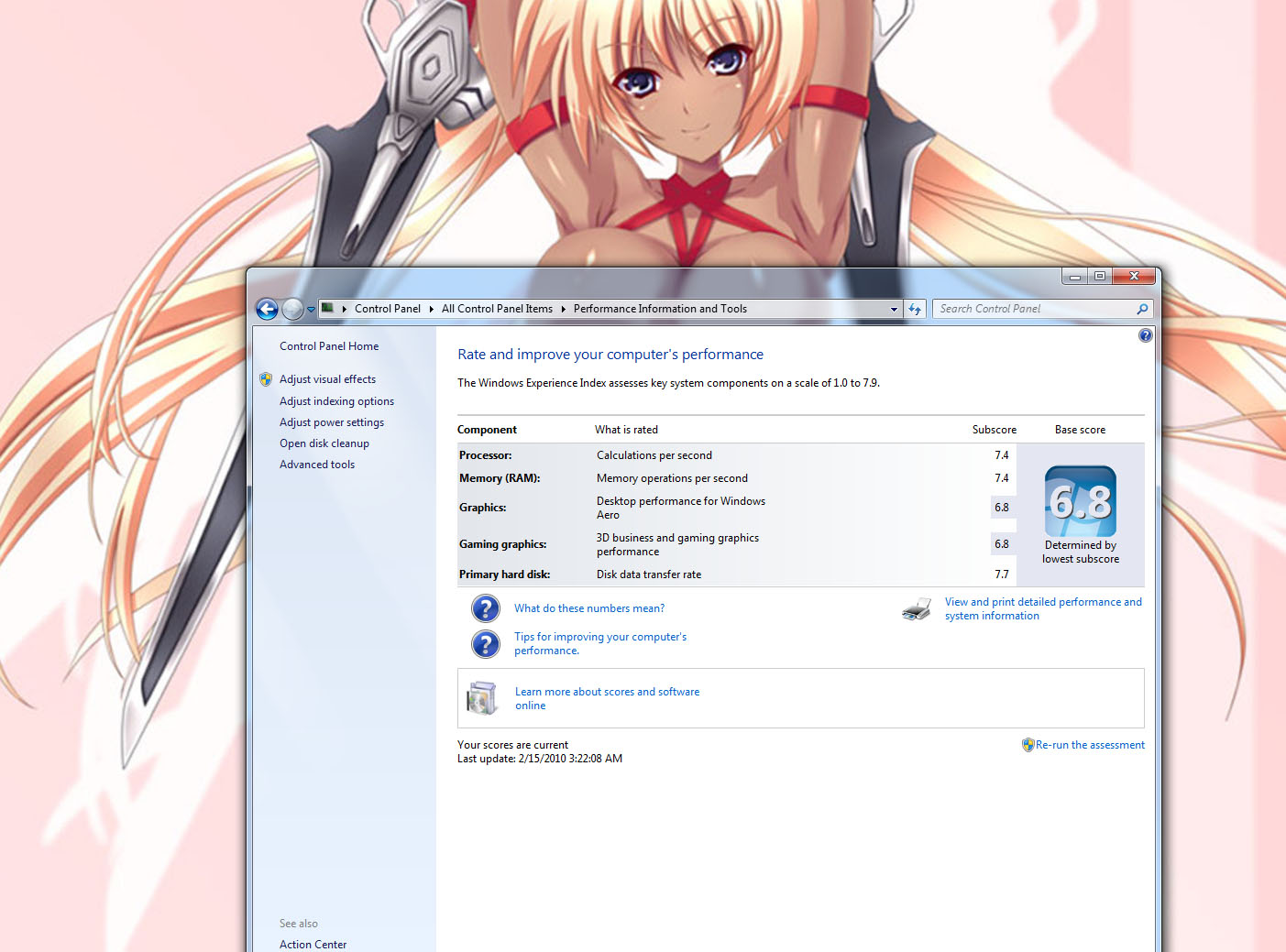Open Tips for improving your computer's performance

point(600,643)
